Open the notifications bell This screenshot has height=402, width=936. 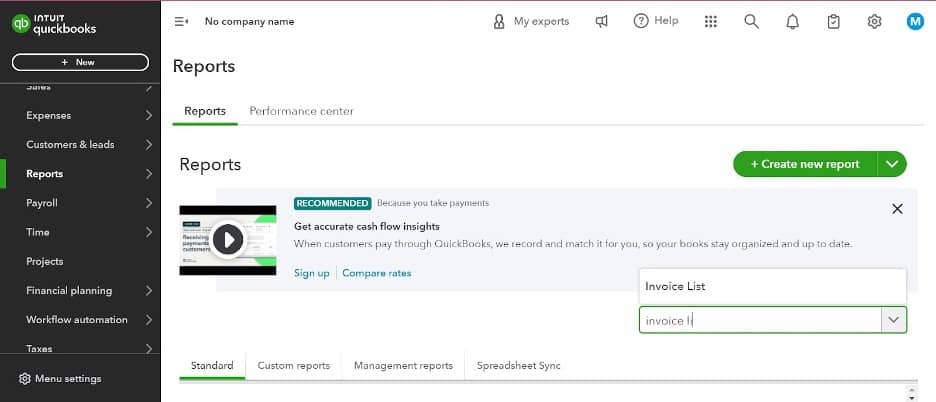click(x=793, y=21)
